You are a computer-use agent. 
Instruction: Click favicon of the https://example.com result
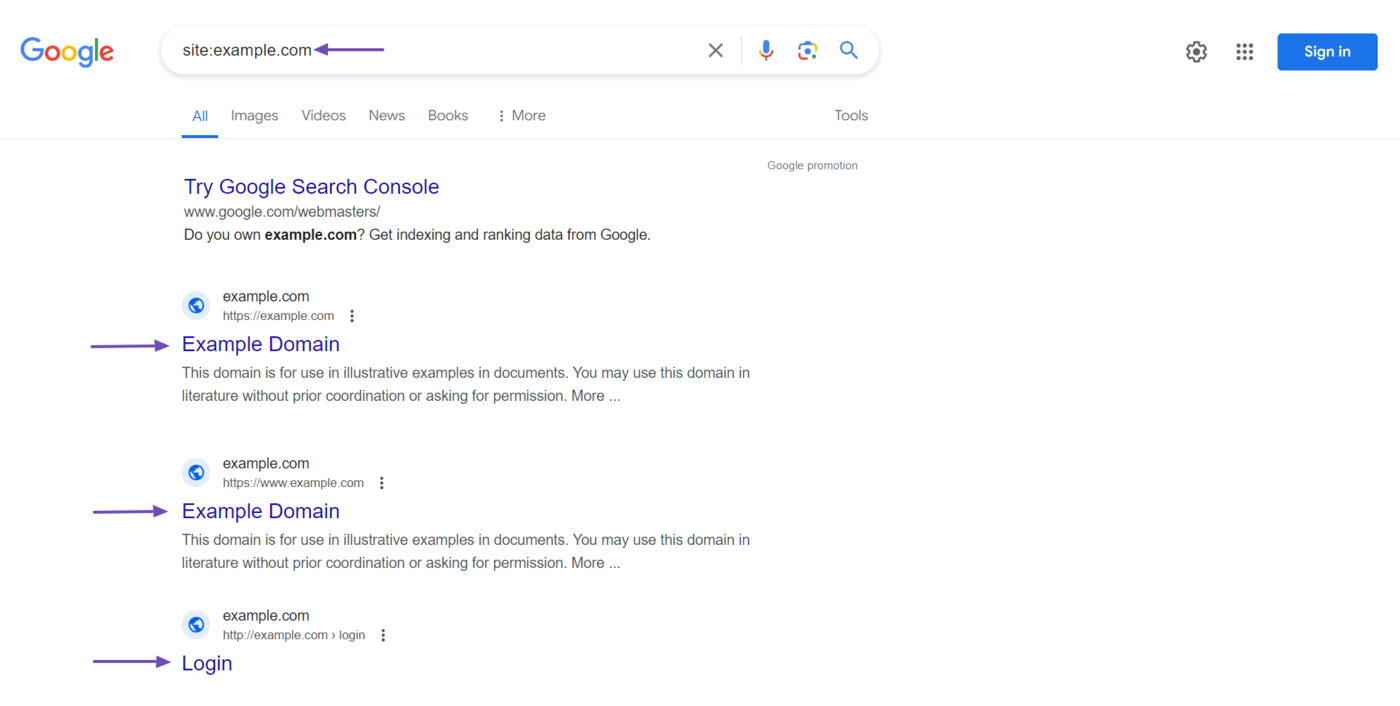point(196,305)
